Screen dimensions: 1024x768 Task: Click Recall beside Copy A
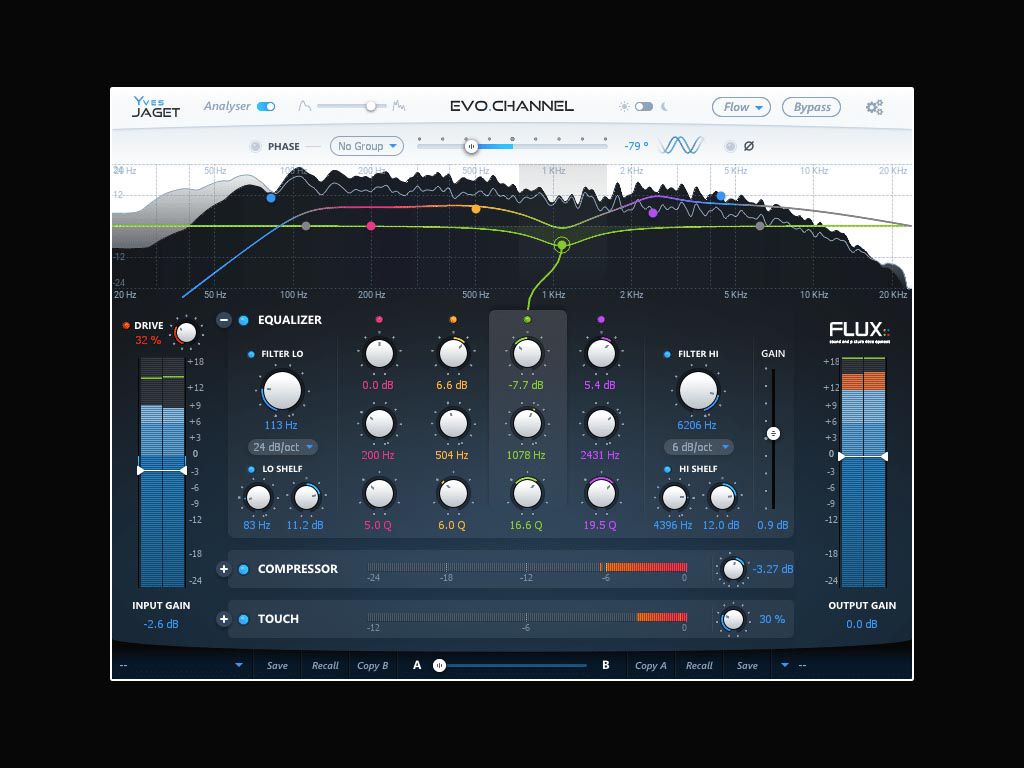[x=699, y=665]
